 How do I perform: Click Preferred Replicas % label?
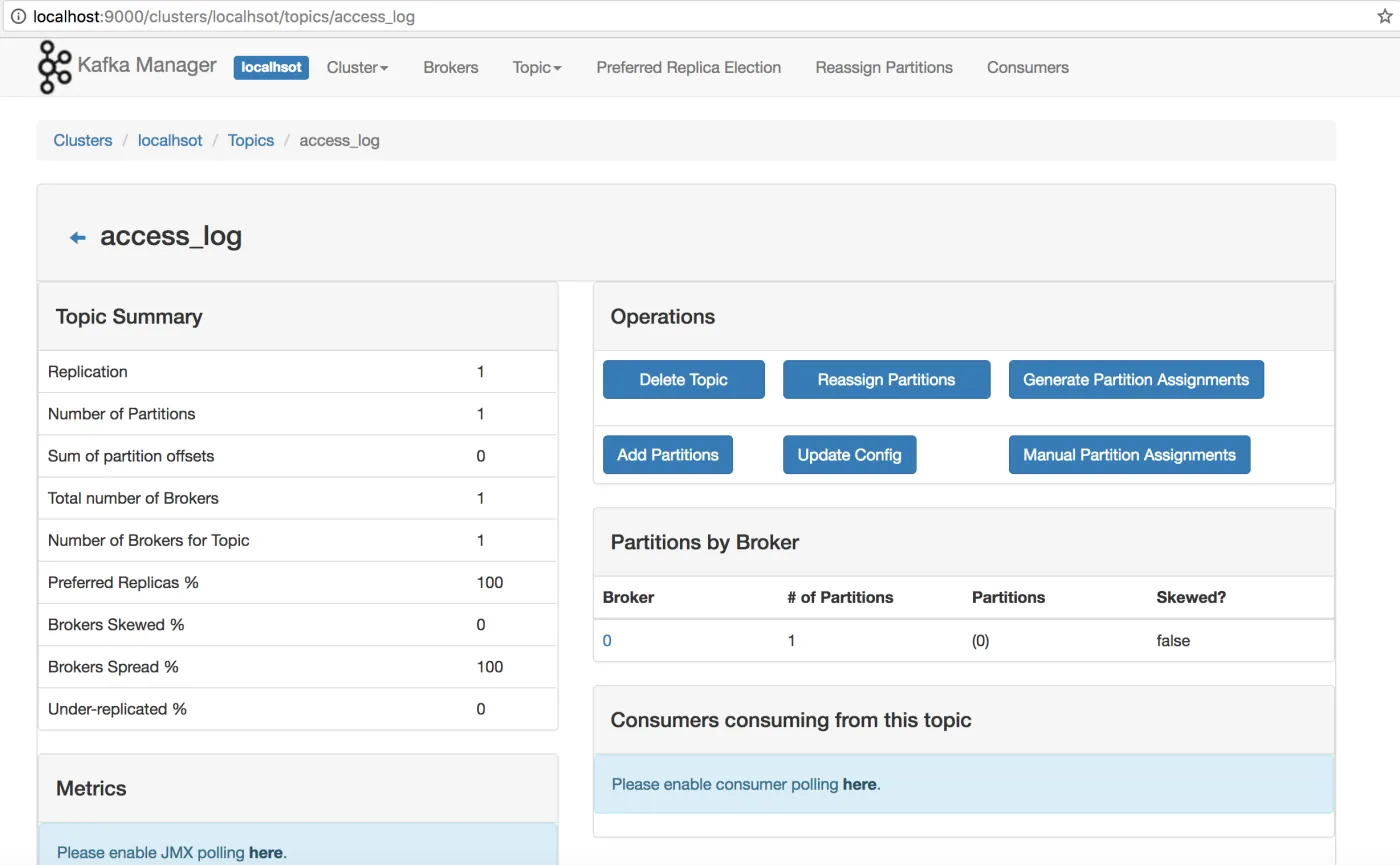(123, 582)
